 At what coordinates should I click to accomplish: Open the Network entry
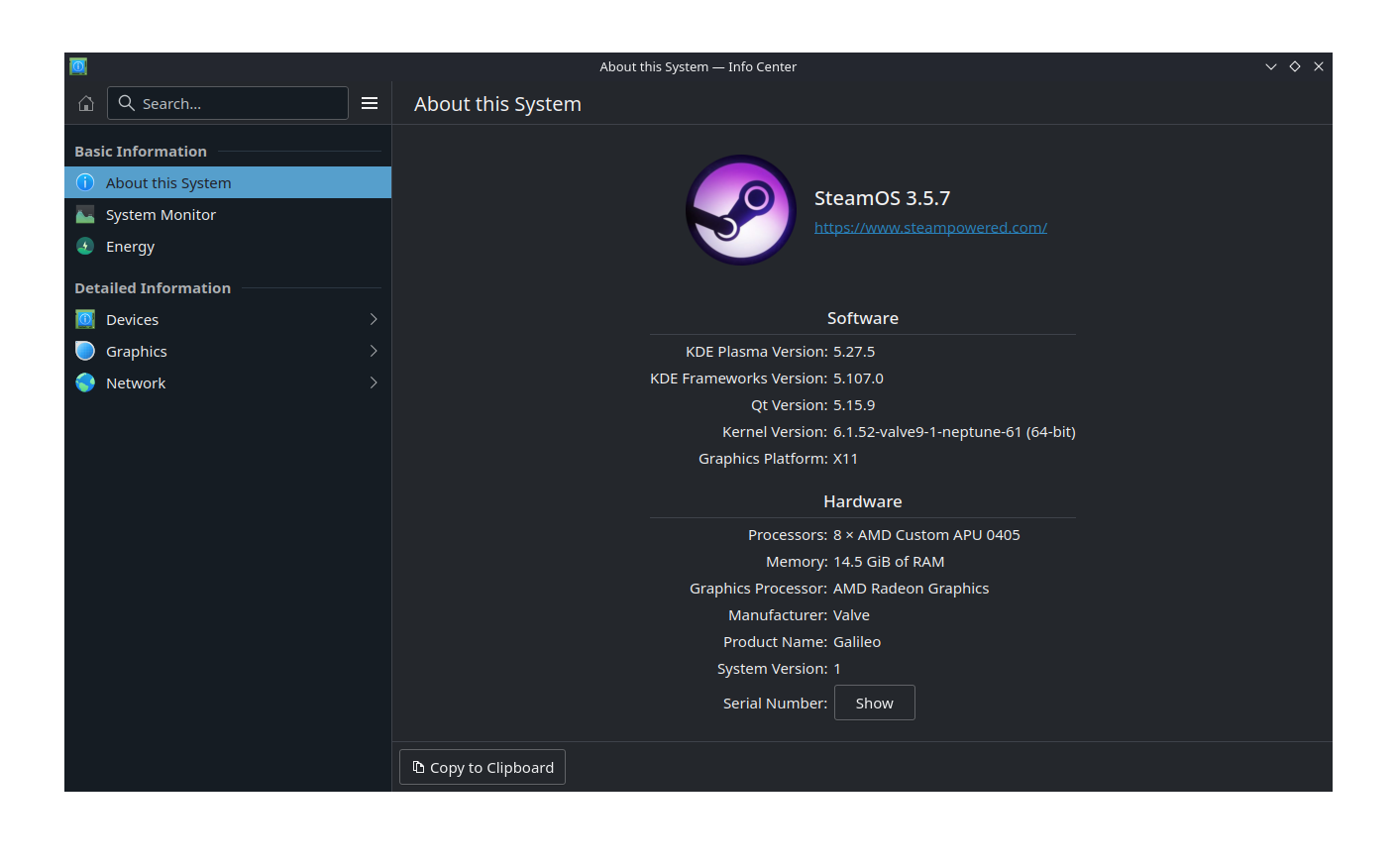pyautogui.click(x=228, y=382)
